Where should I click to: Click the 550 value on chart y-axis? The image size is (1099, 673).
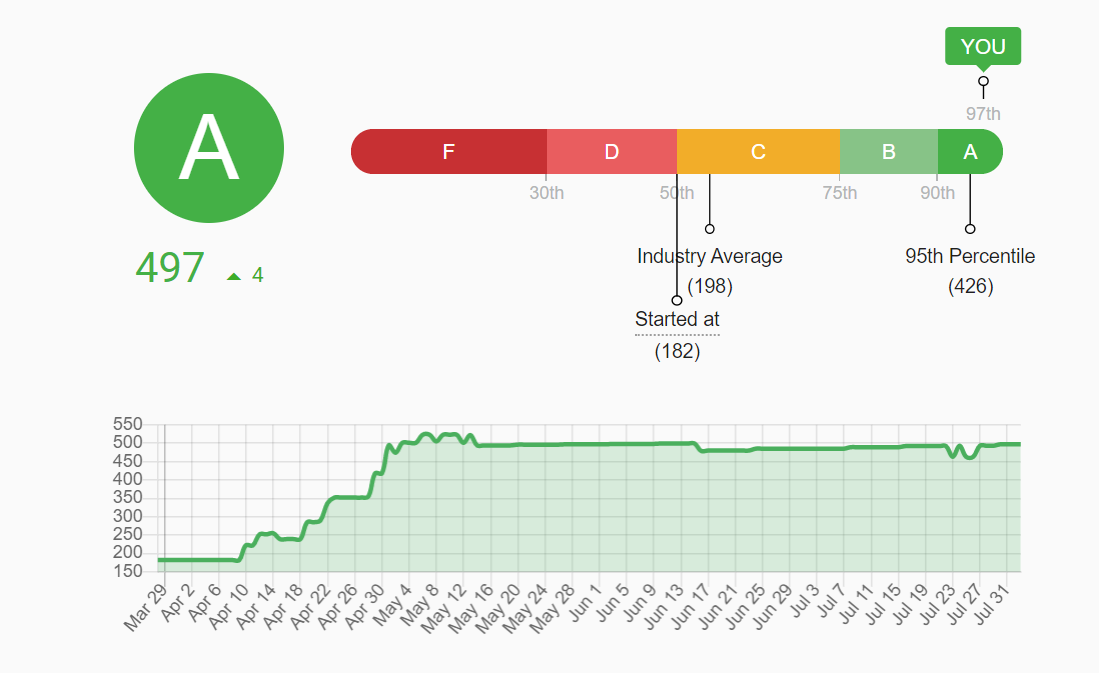(x=128, y=424)
